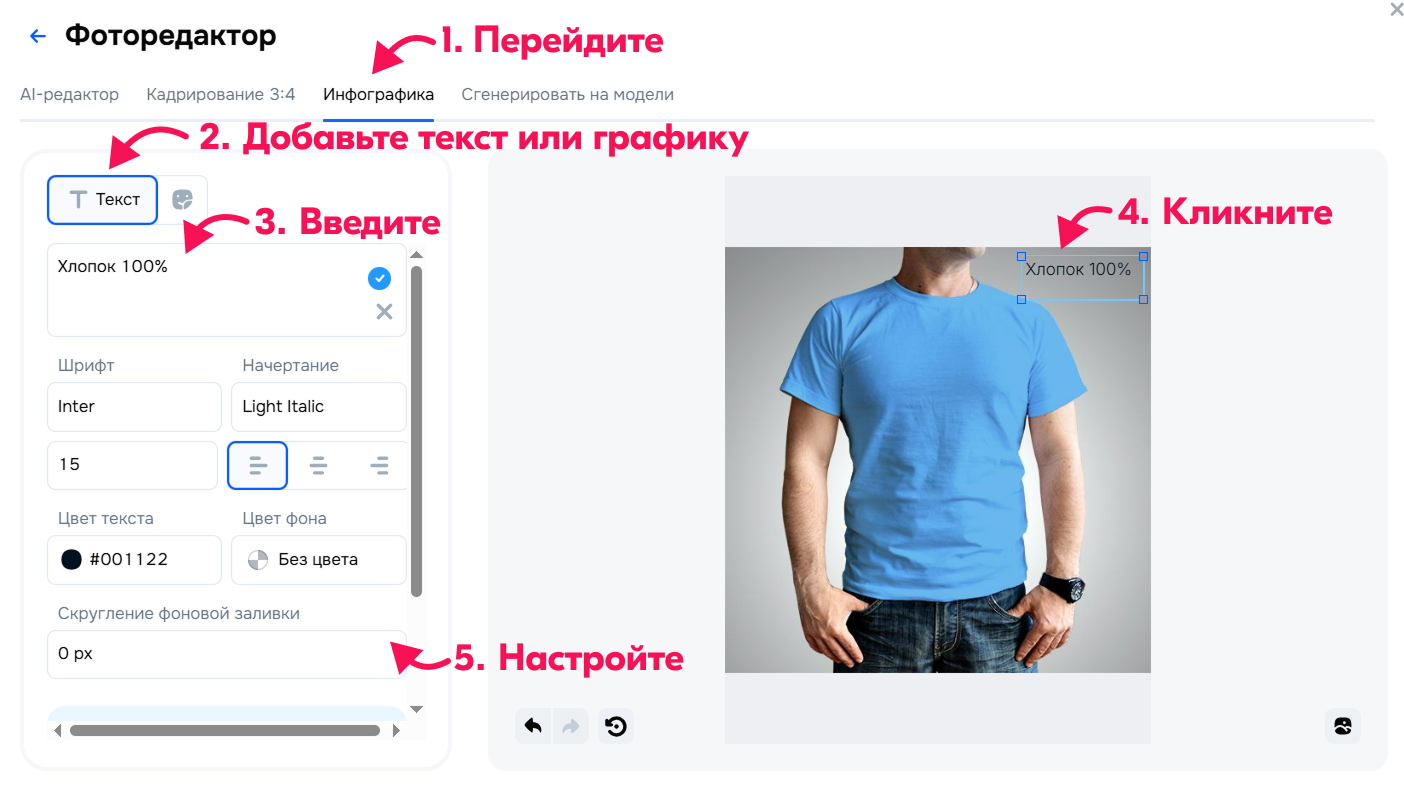The width and height of the screenshot is (1404, 791).
Task: Clear entered text with the X icon
Action: tap(384, 311)
